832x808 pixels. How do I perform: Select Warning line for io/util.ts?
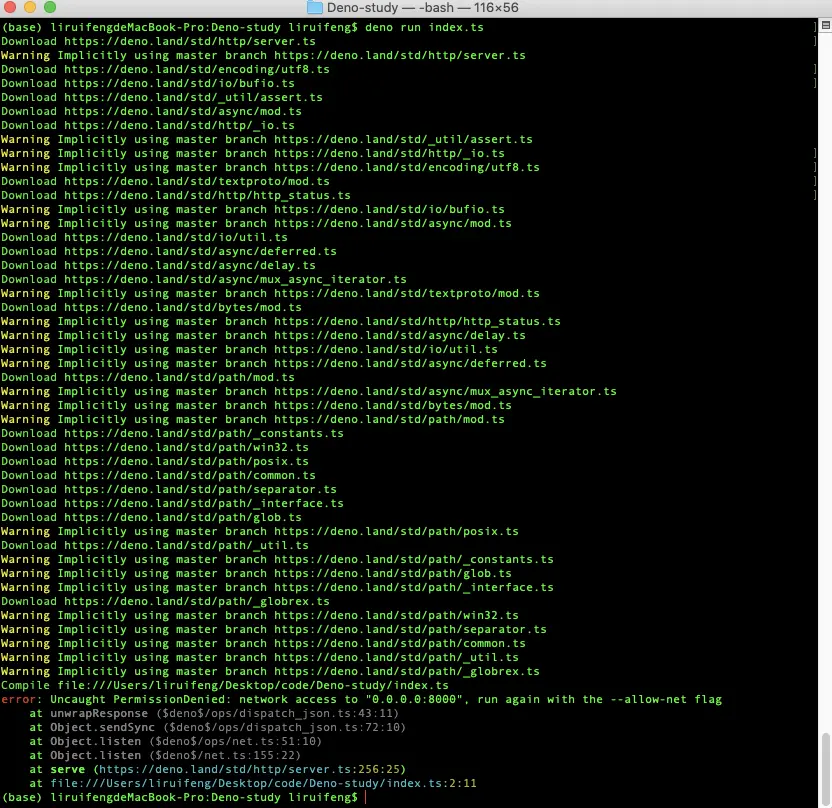[249, 349]
